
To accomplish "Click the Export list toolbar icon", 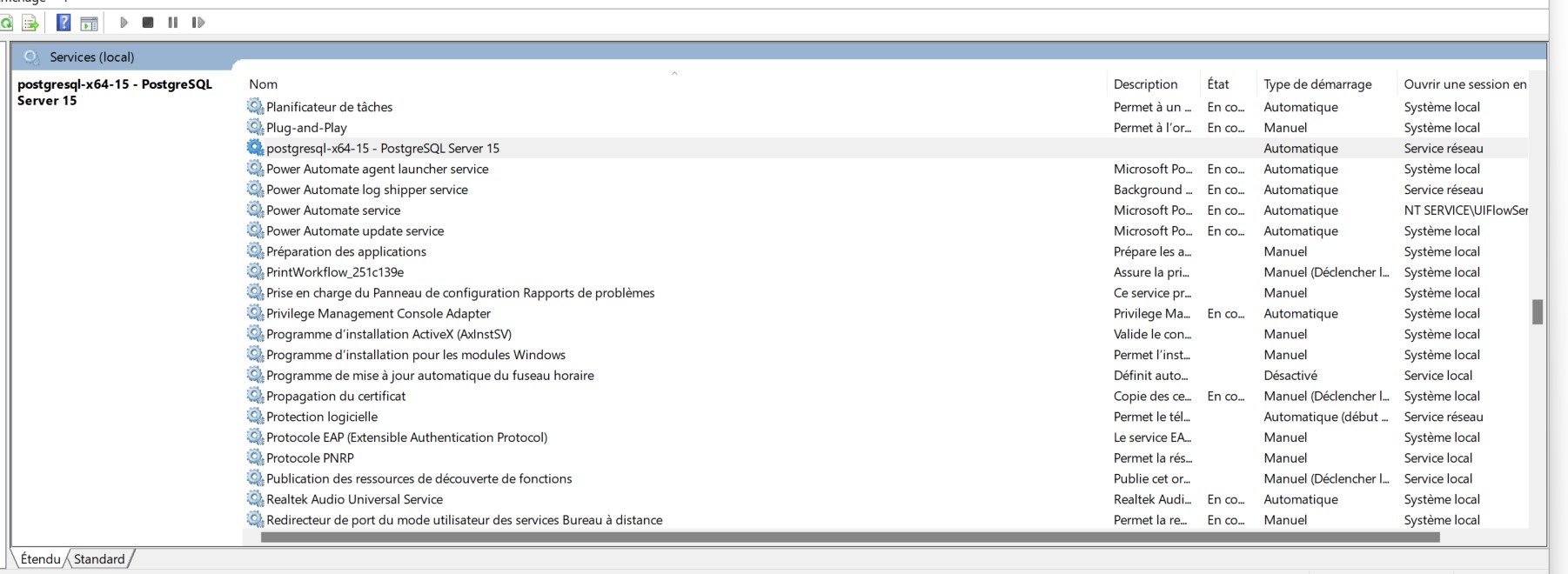I will (x=30, y=23).
